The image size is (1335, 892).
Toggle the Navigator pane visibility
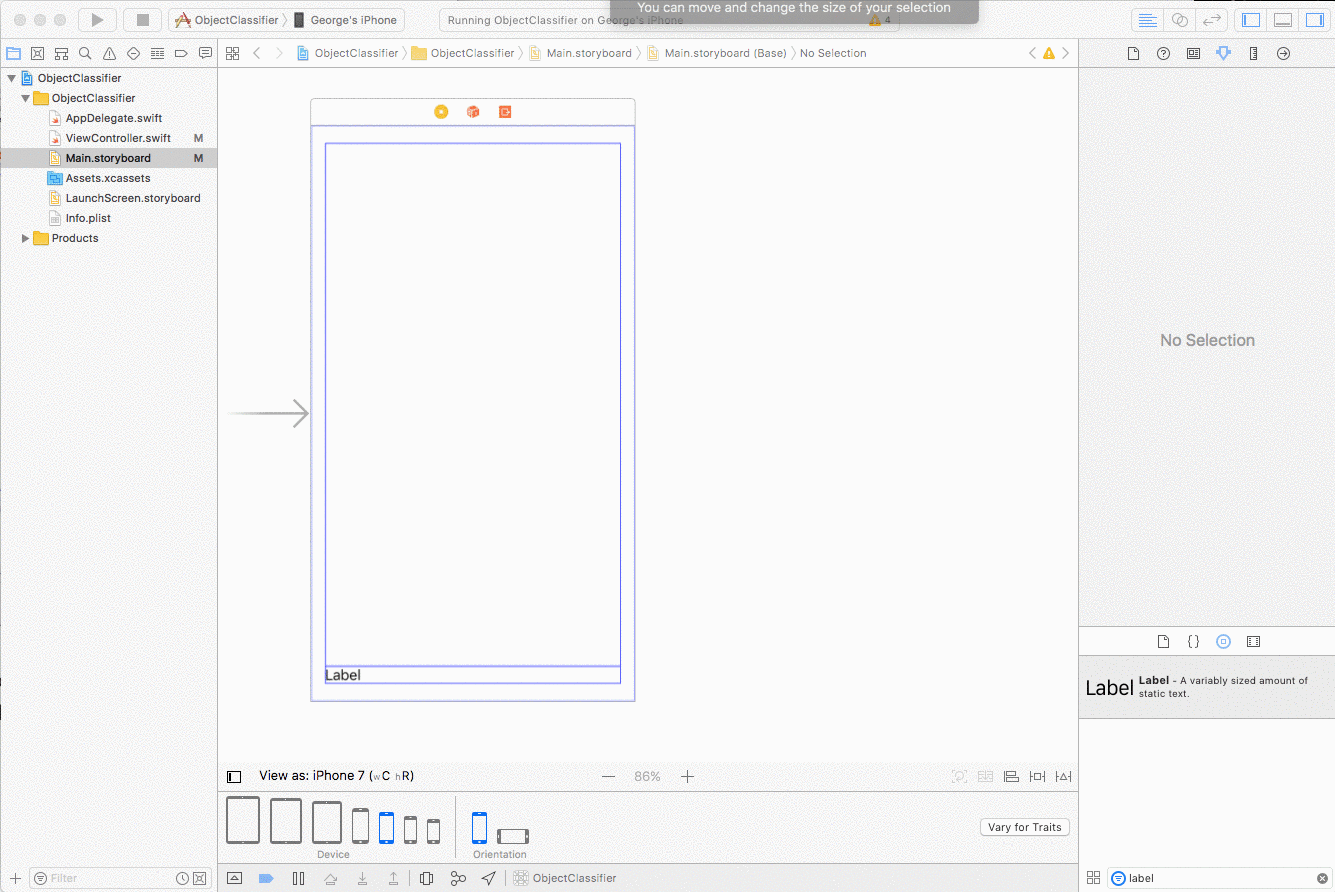pyautogui.click(x=1251, y=20)
